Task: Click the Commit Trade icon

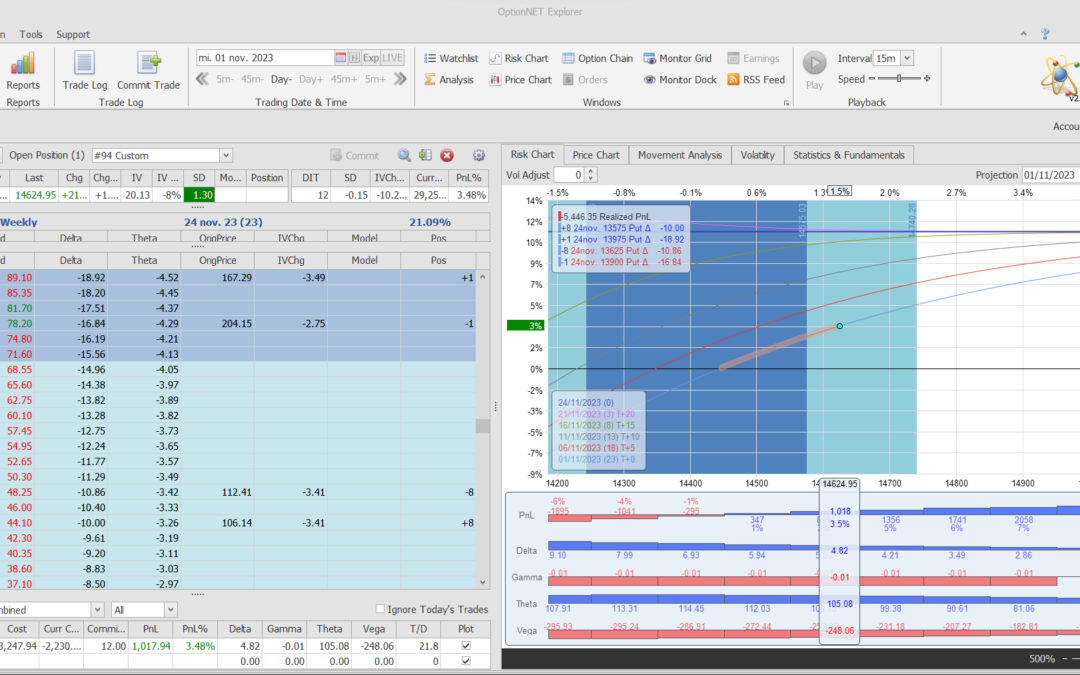Action: (148, 63)
